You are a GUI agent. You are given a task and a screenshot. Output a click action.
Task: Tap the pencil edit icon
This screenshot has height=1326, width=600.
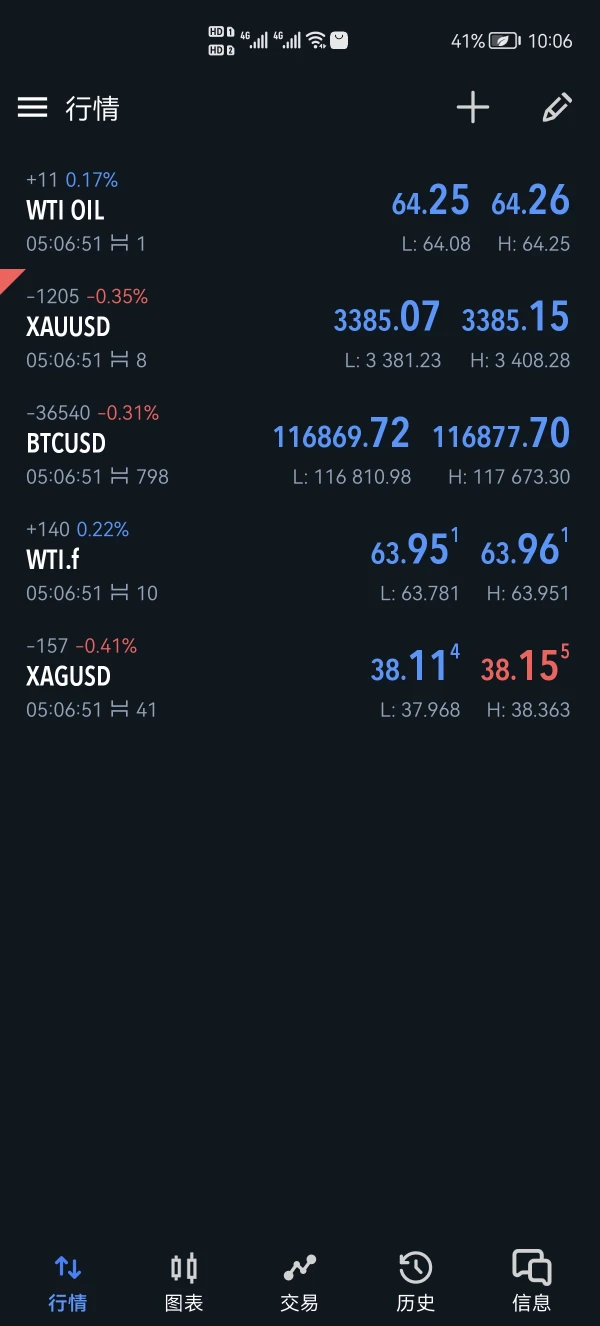click(x=557, y=108)
